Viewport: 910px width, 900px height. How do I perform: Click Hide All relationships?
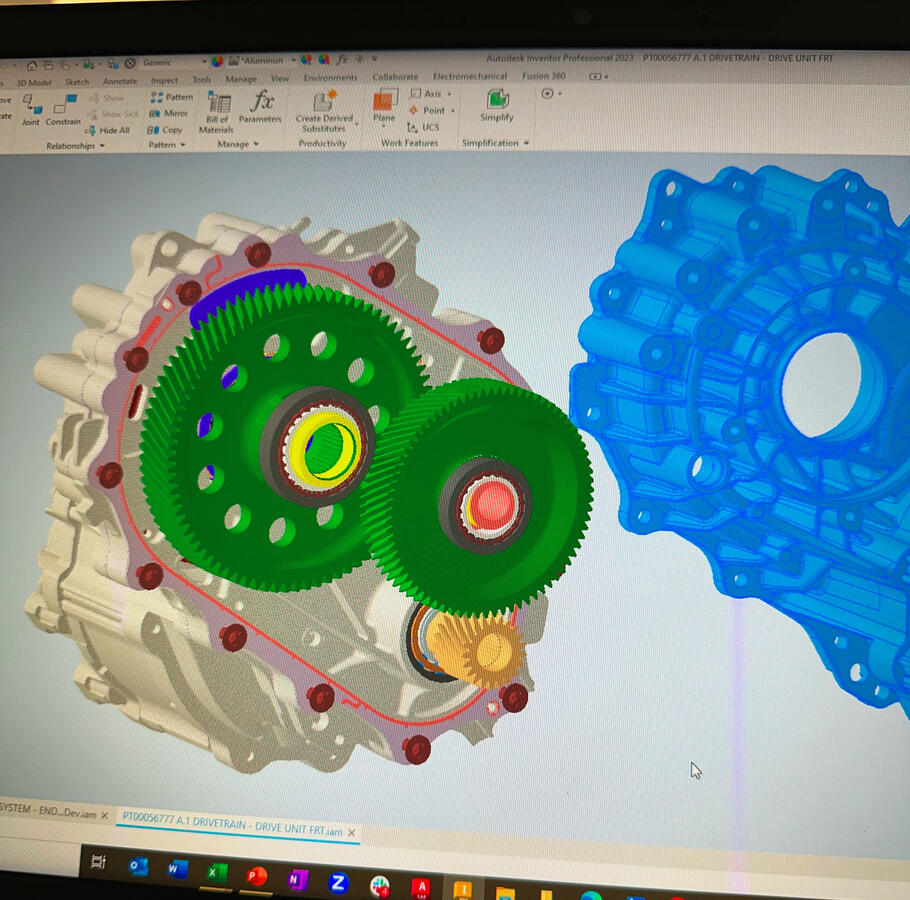click(109, 131)
